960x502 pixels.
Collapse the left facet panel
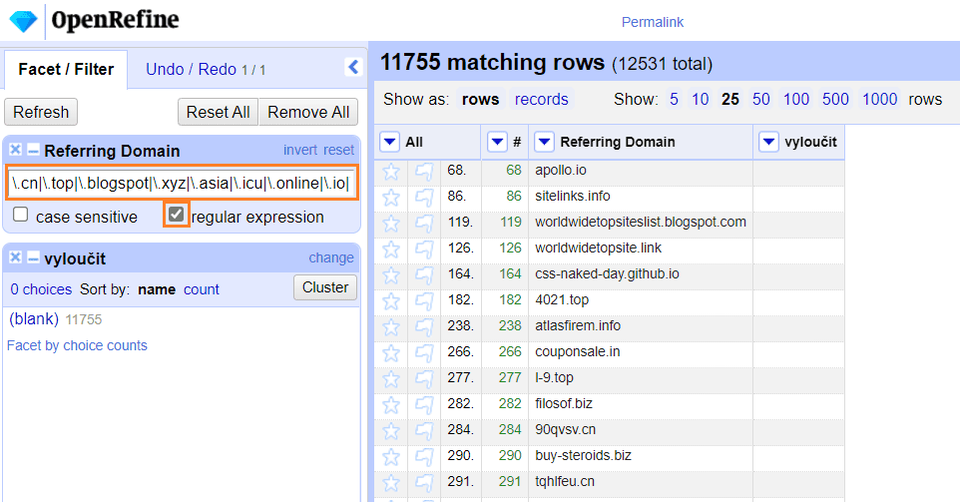click(352, 67)
